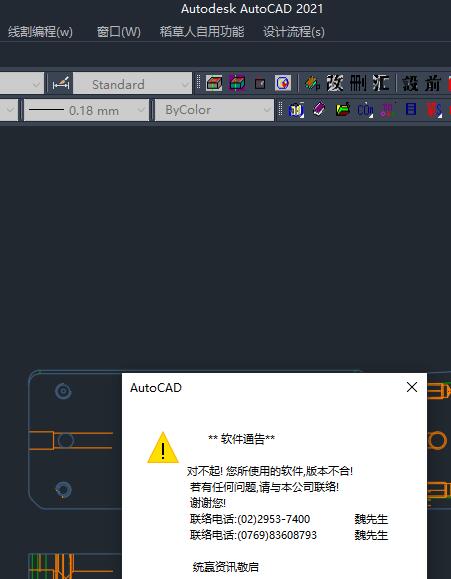The image size is (451, 579).
Task: Click phone number (02)2953-7400 line
Action: [x=250, y=519]
